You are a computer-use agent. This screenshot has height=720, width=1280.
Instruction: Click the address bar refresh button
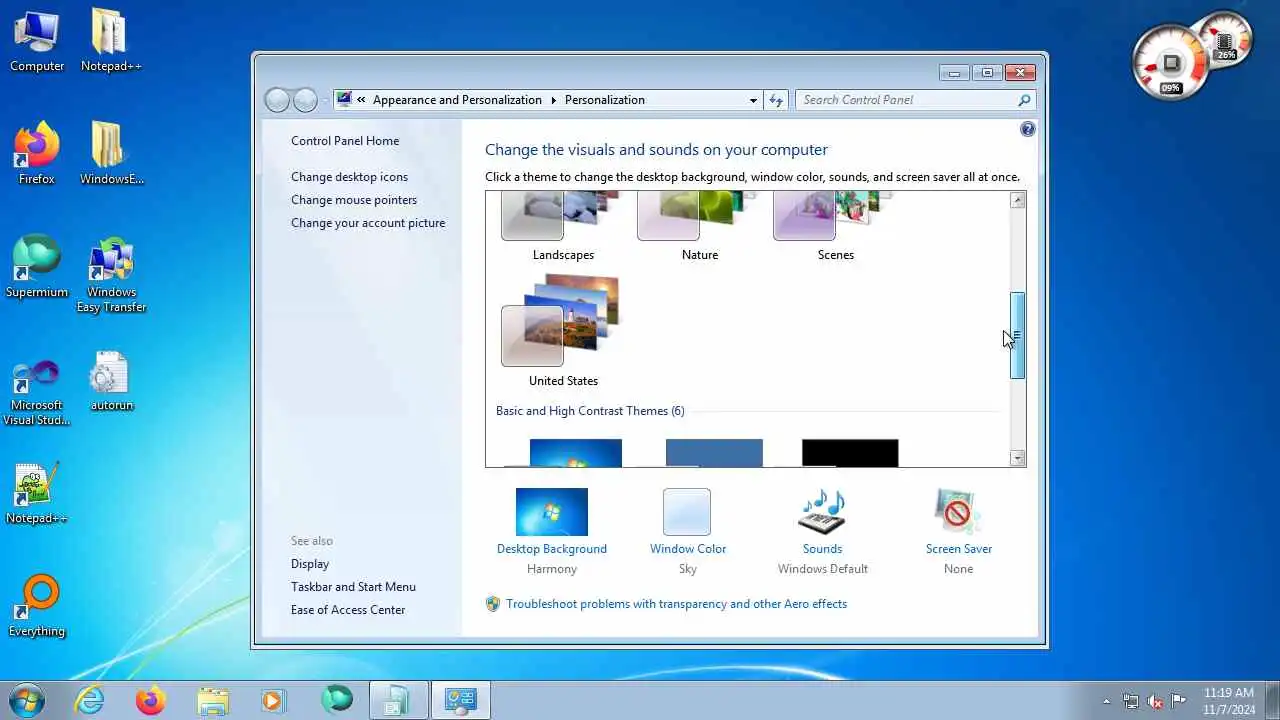tap(776, 100)
